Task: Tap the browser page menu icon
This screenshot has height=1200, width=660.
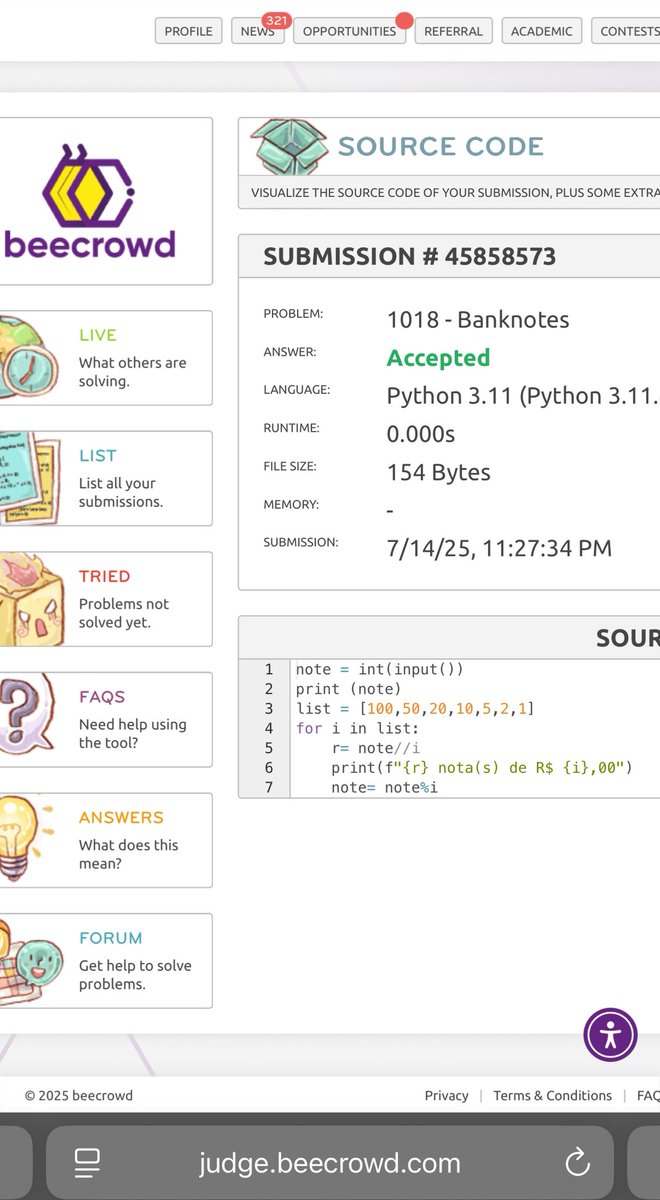Action: (88, 1162)
